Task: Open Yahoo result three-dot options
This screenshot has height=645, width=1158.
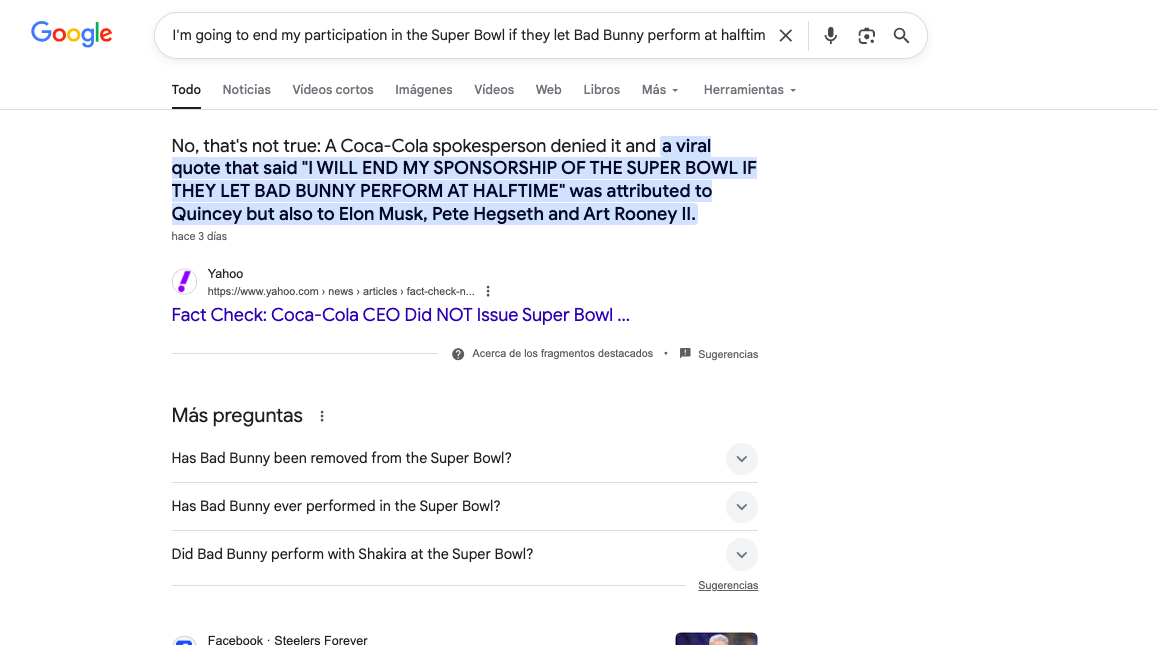Action: [x=488, y=291]
